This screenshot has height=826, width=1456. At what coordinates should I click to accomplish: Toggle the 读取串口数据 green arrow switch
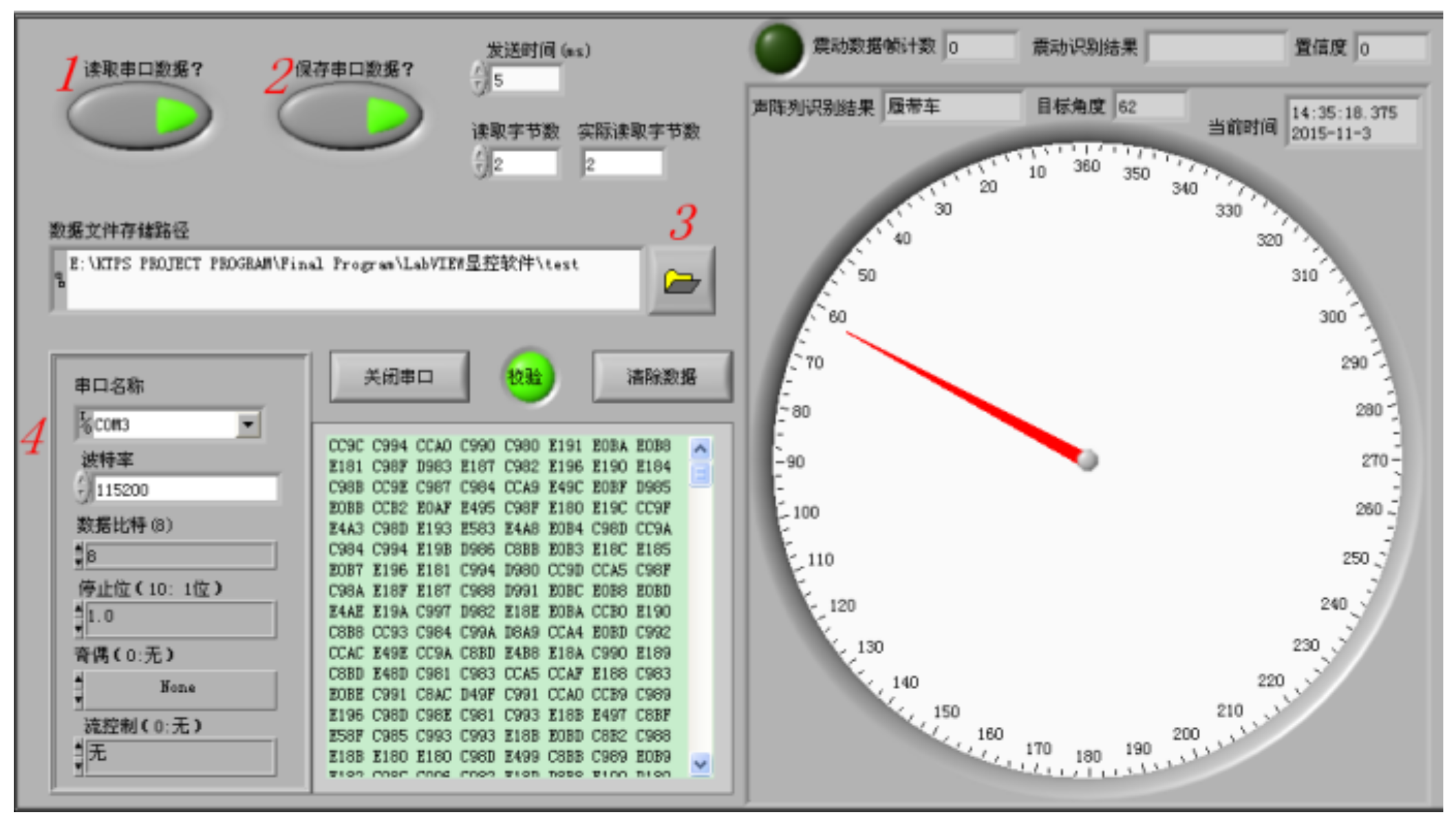click(140, 116)
